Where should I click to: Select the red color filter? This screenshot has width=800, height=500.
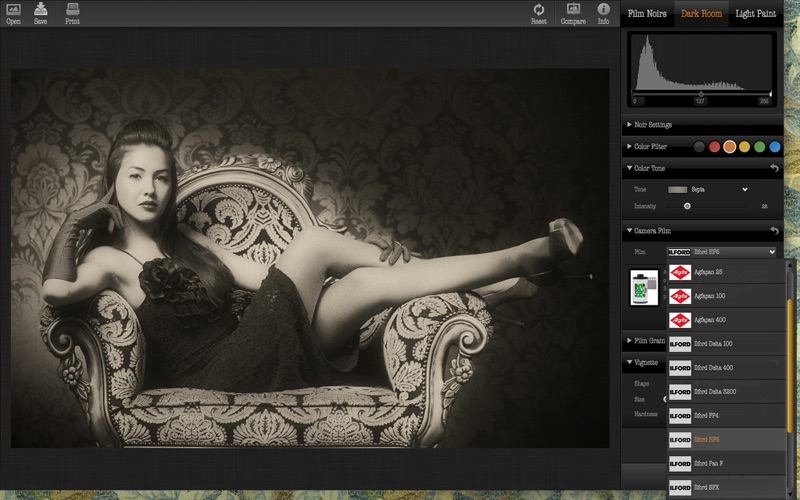[714, 147]
